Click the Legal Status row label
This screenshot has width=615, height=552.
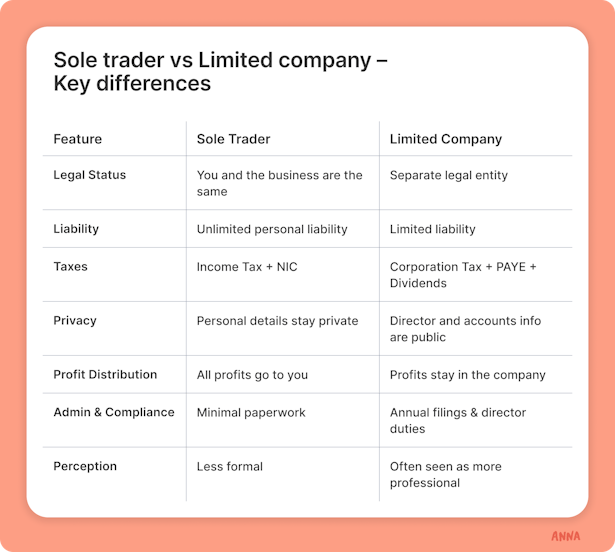click(89, 175)
